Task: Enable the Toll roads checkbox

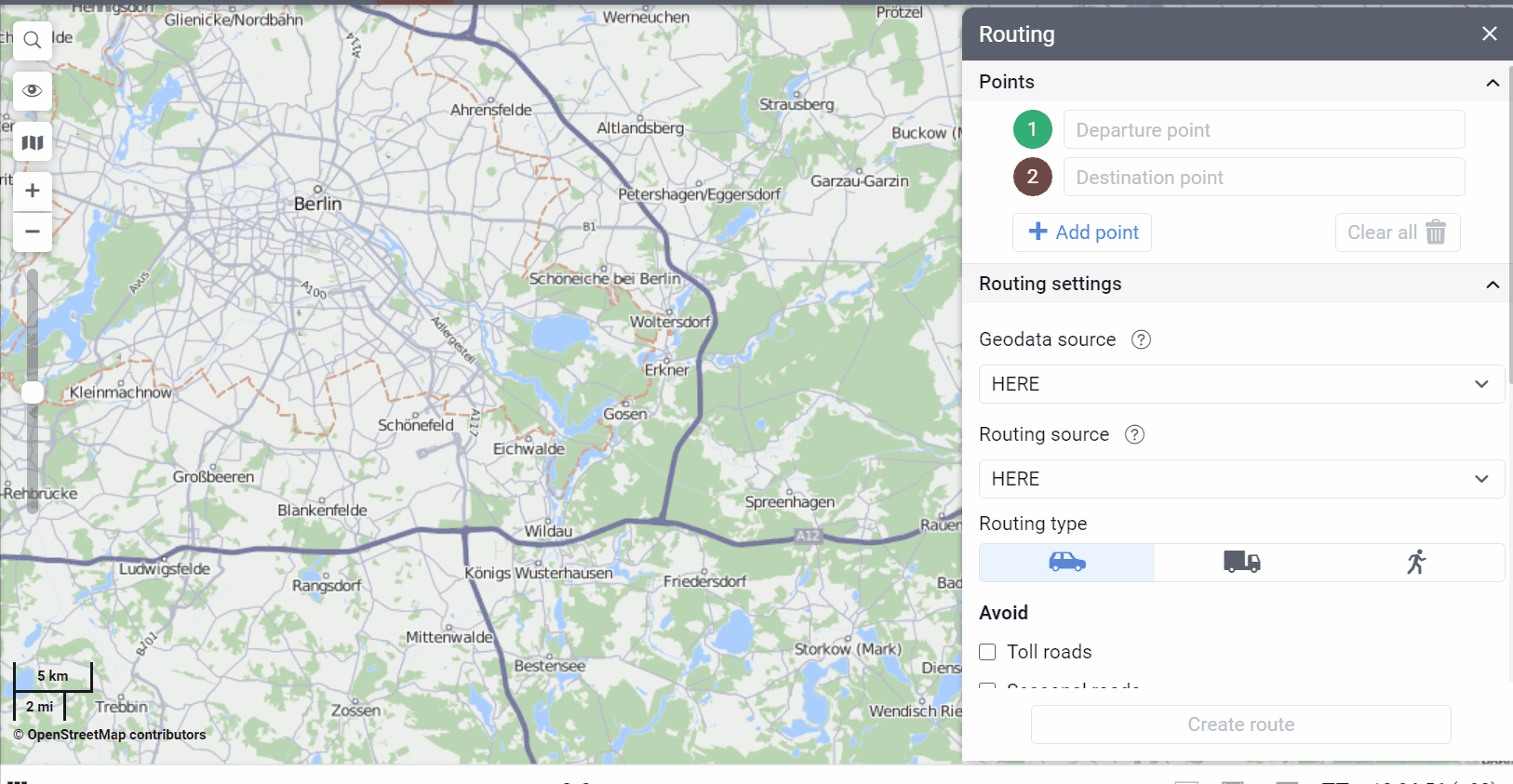Action: coord(988,653)
